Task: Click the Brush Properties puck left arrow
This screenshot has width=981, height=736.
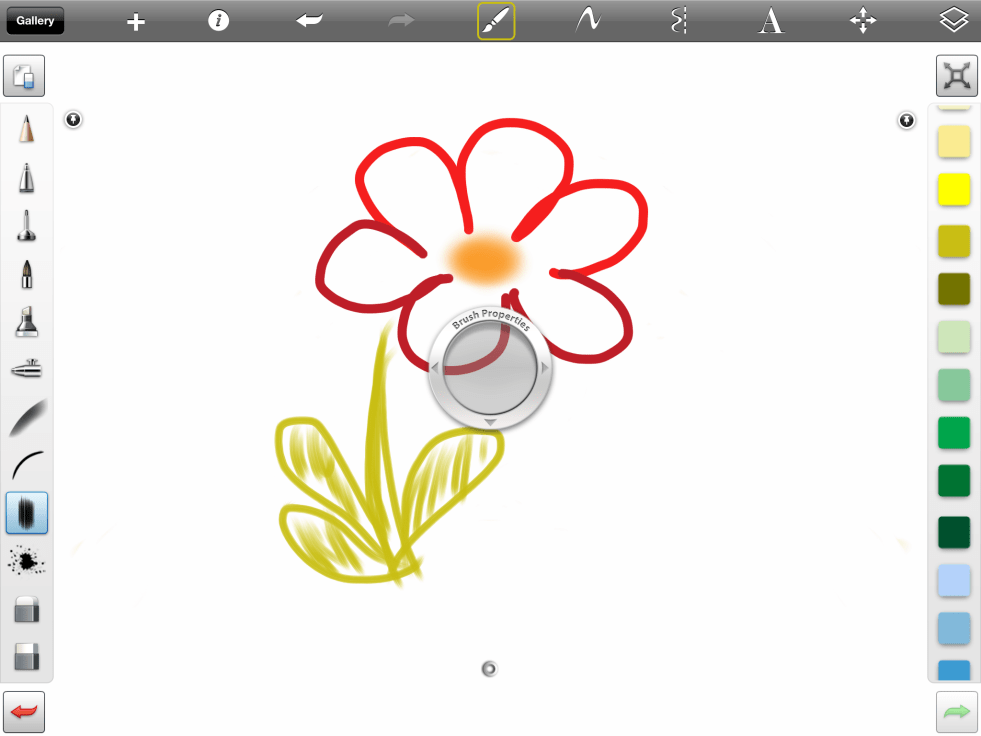Action: tap(435, 368)
